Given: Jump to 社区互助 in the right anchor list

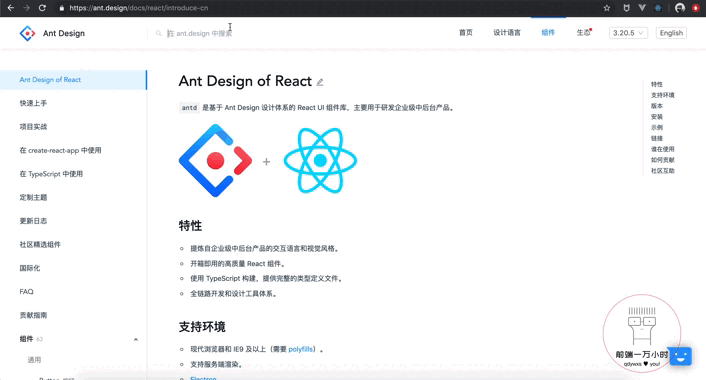Looking at the screenshot, I should tap(662, 171).
